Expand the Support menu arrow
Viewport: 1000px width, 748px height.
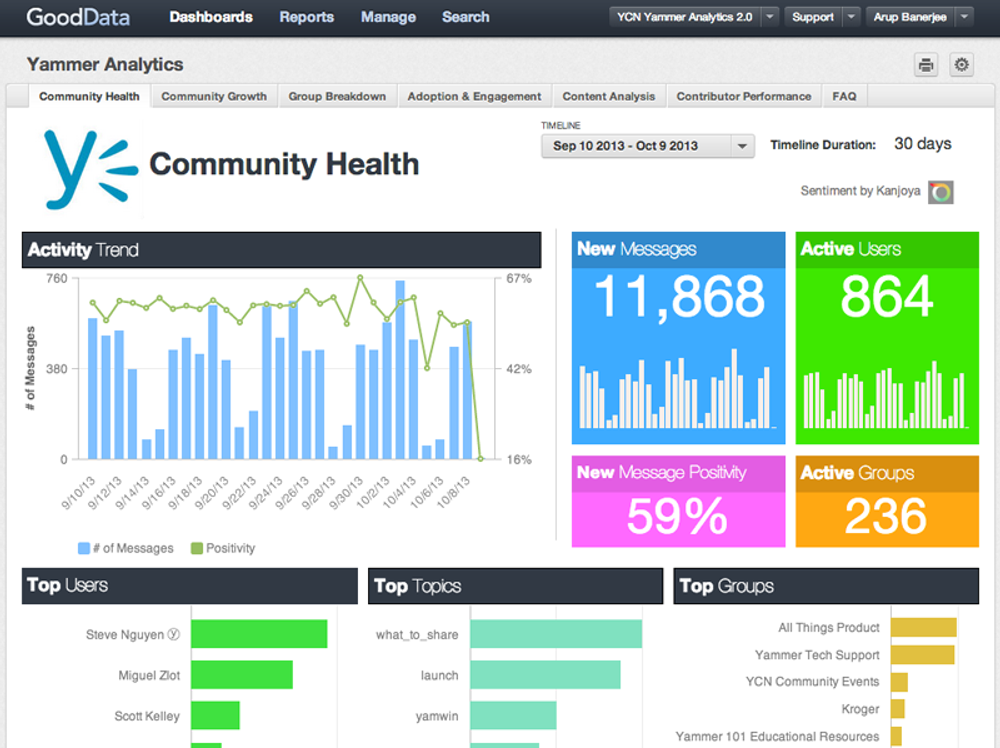tap(851, 17)
